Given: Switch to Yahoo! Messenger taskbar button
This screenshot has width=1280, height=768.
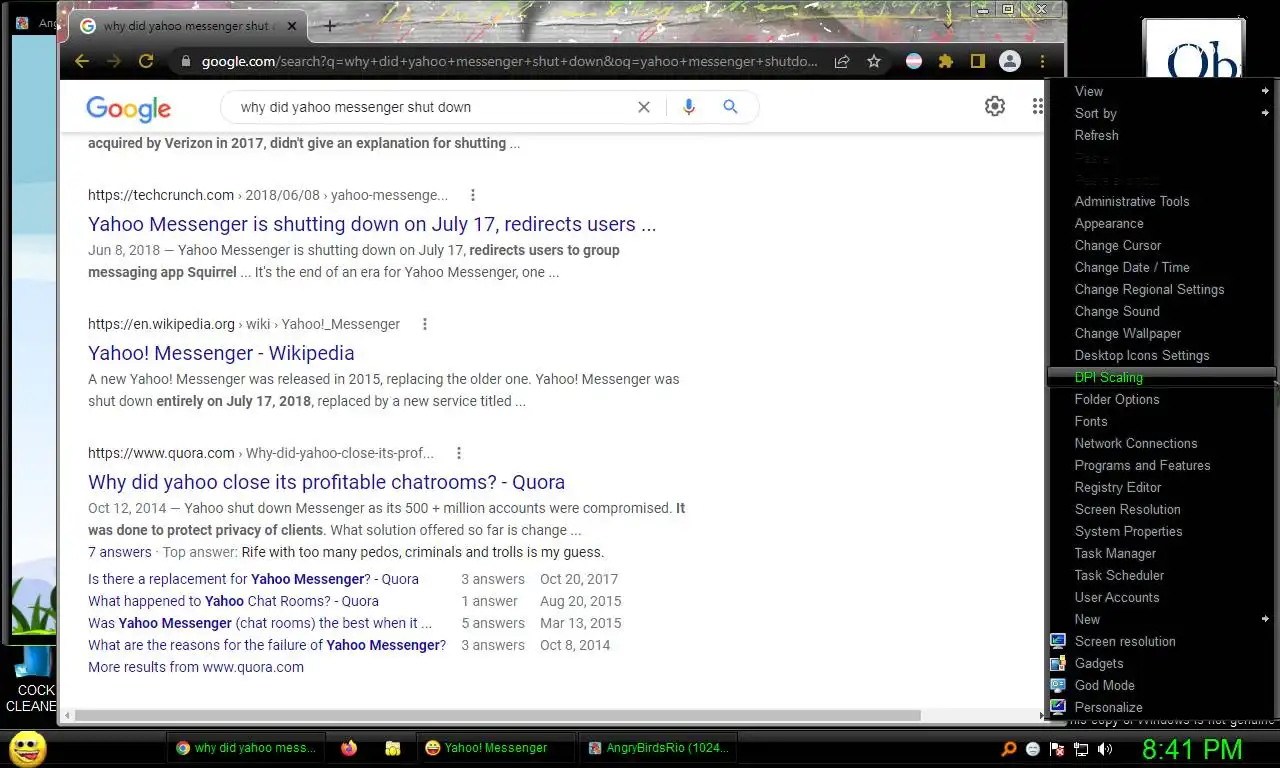Looking at the screenshot, I should (x=495, y=748).
